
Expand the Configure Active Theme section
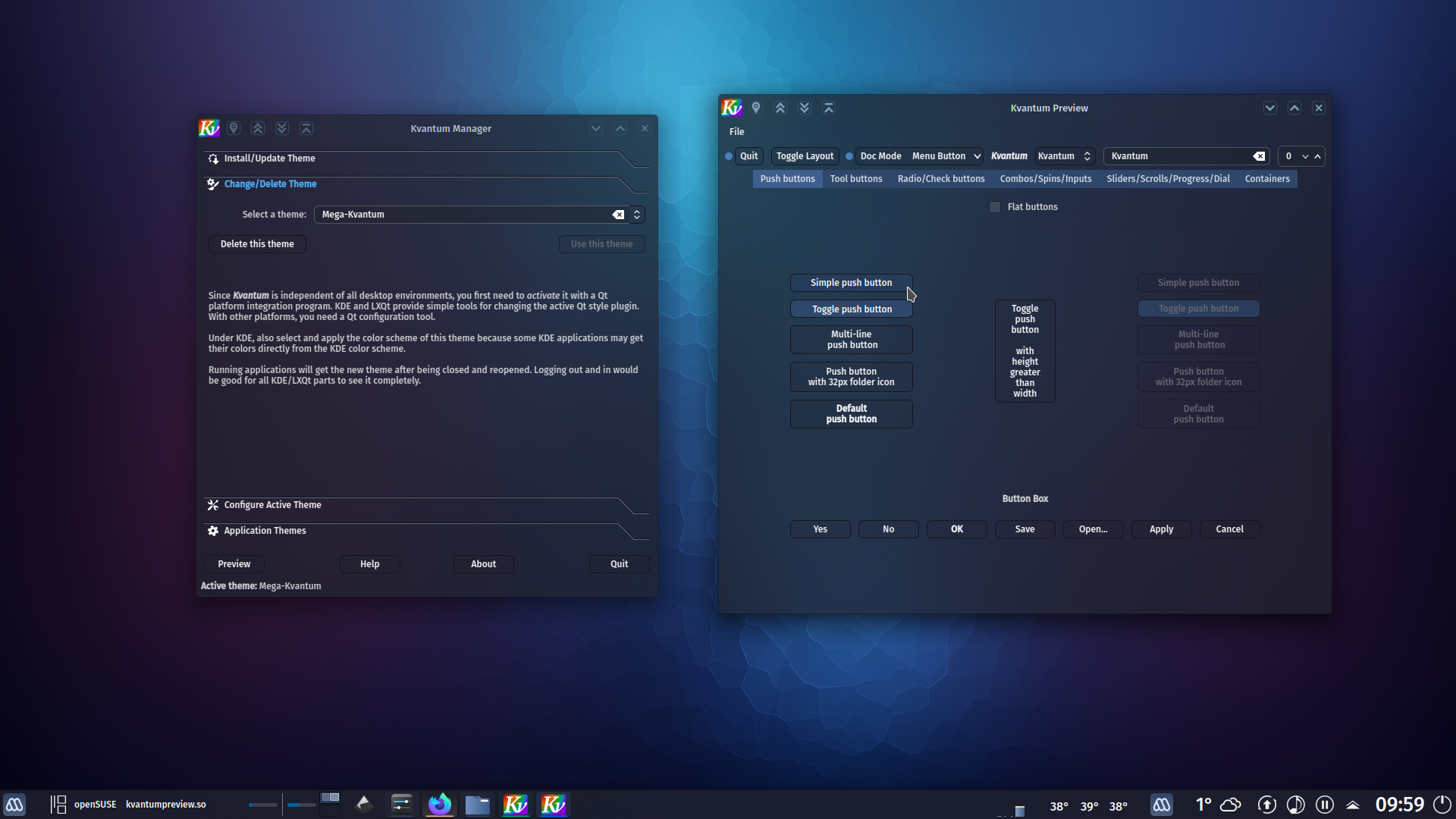click(426, 505)
